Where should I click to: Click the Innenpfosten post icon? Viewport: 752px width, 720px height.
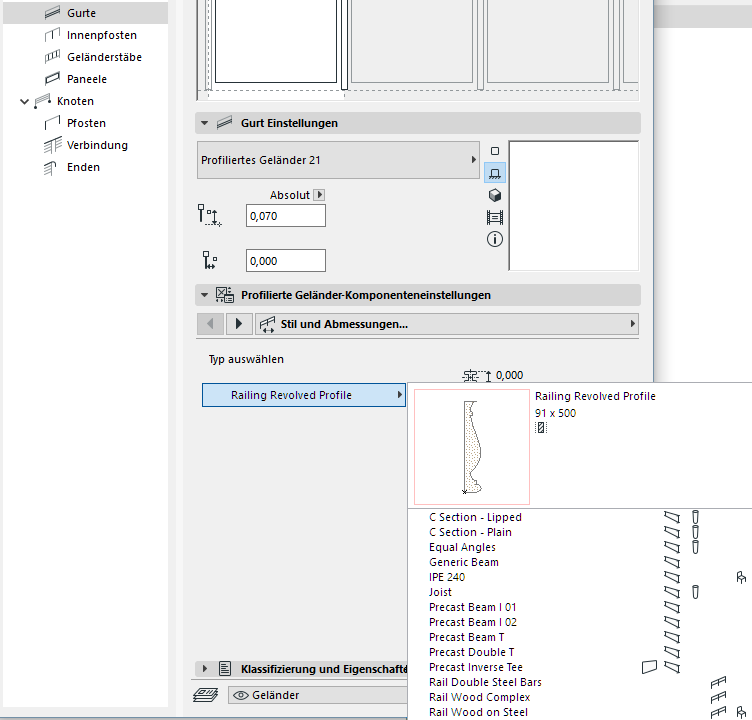coord(52,35)
